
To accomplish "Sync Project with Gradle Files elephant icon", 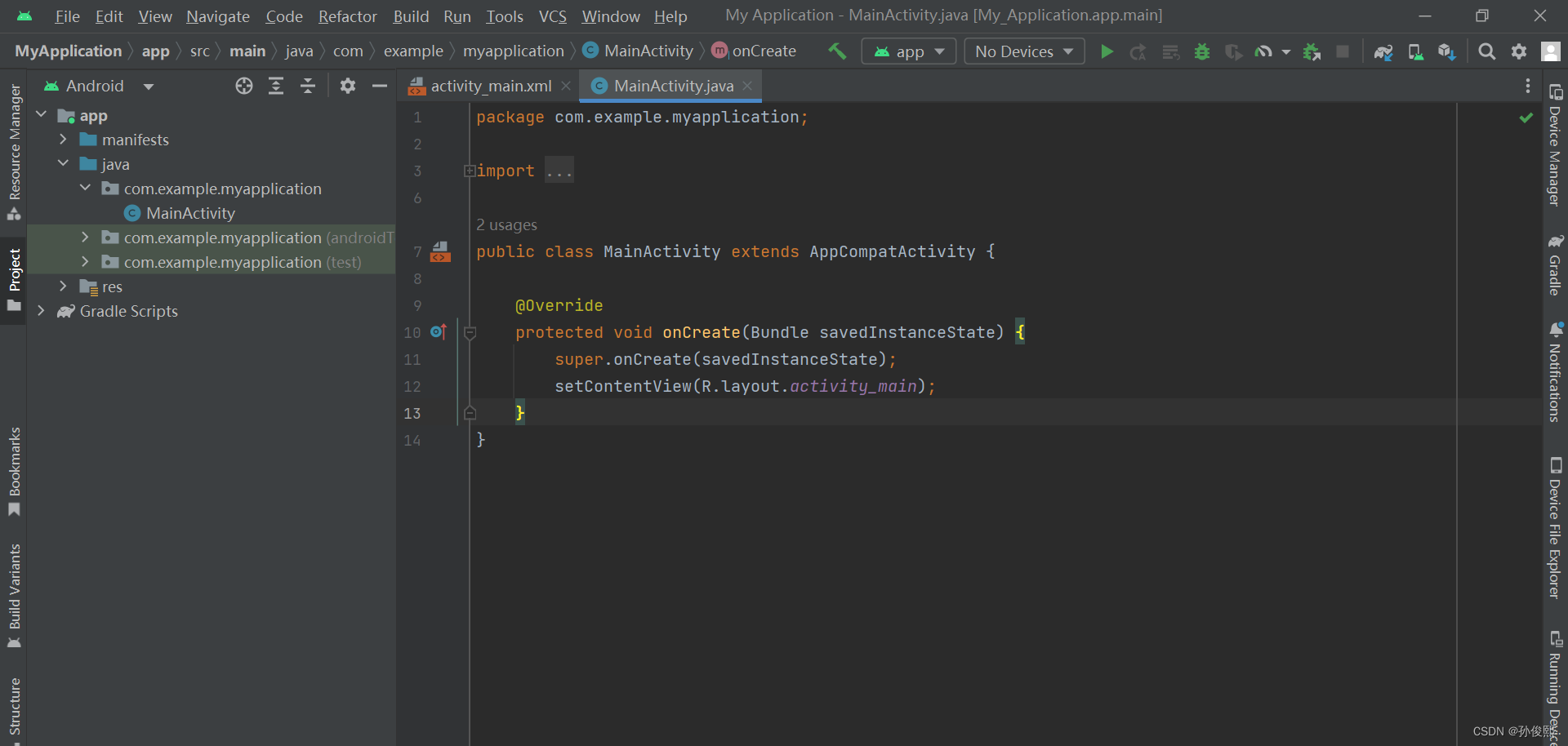I will 1383,51.
